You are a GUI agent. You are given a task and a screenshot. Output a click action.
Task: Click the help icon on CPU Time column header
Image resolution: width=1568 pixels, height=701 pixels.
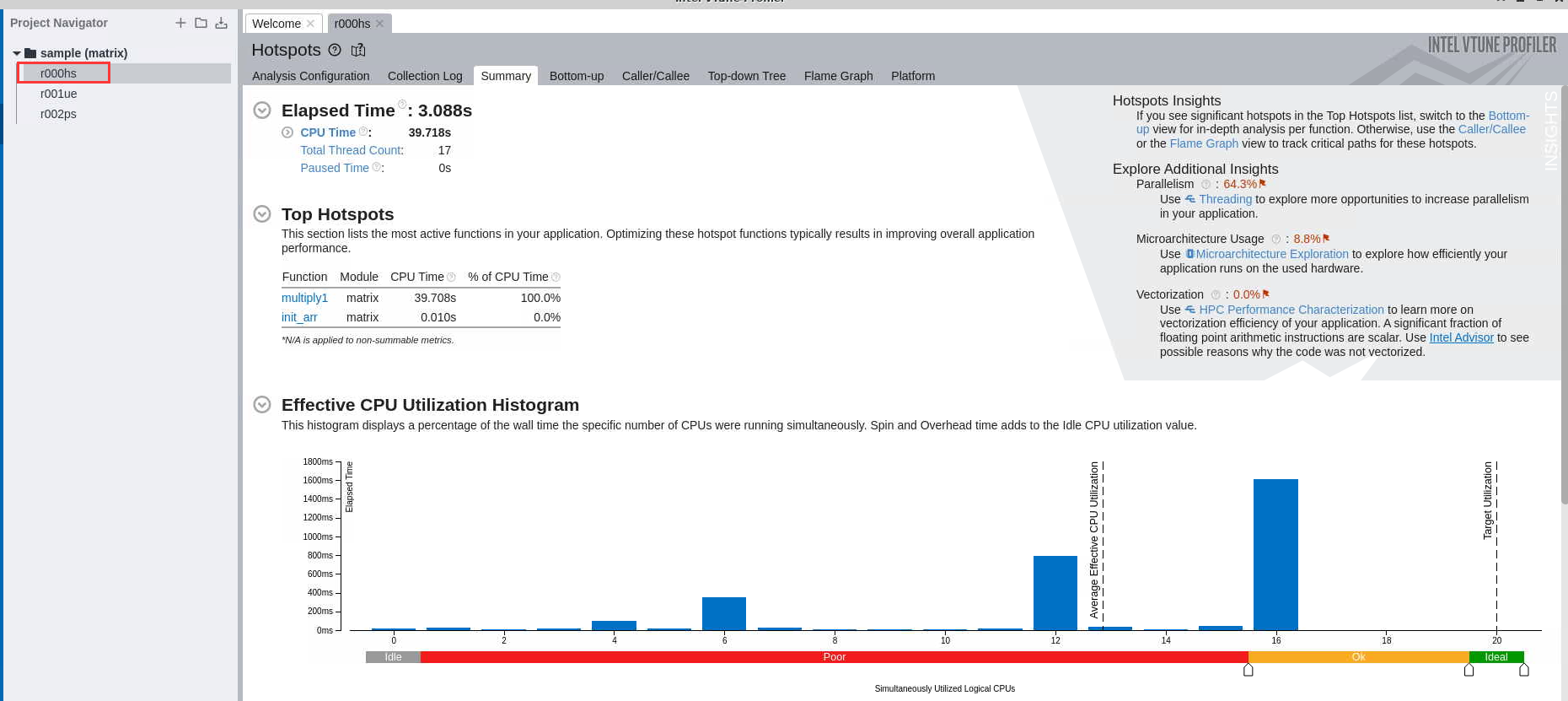[451, 277]
